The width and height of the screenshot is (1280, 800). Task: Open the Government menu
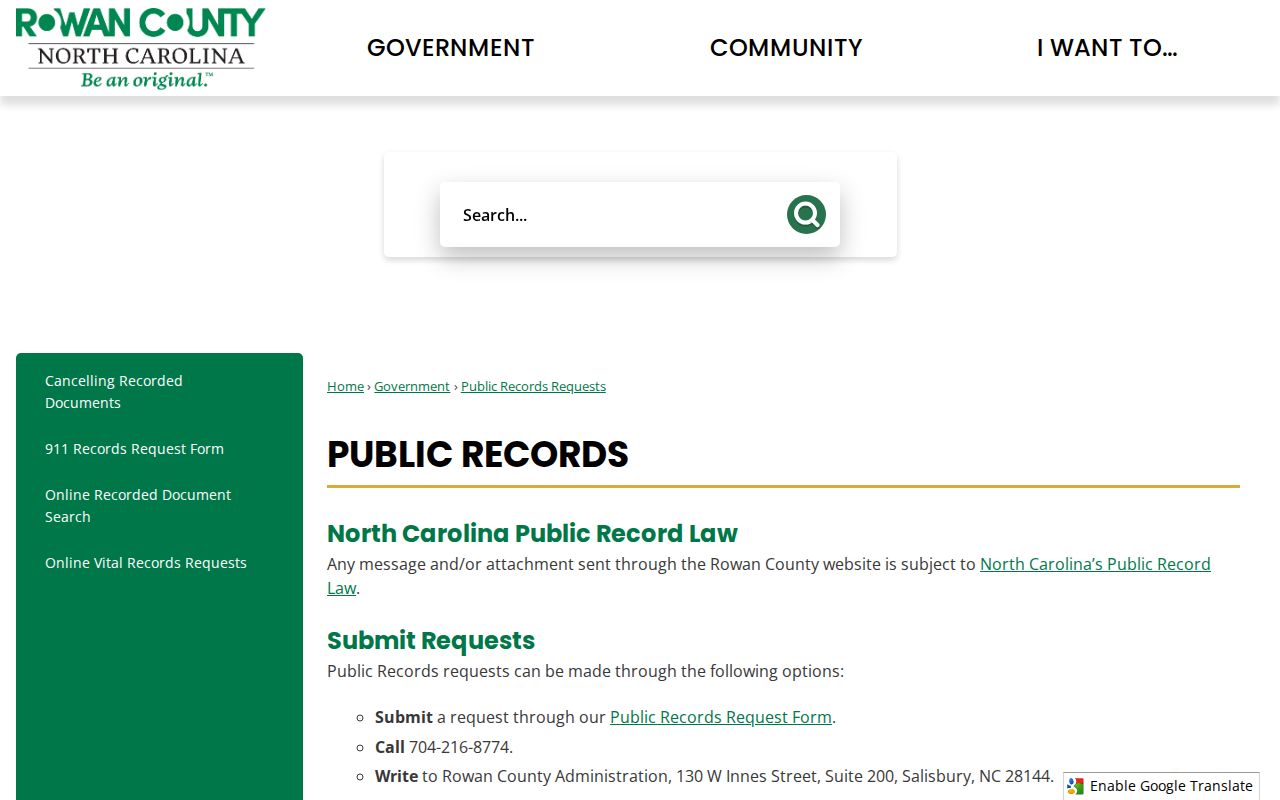[x=450, y=48]
